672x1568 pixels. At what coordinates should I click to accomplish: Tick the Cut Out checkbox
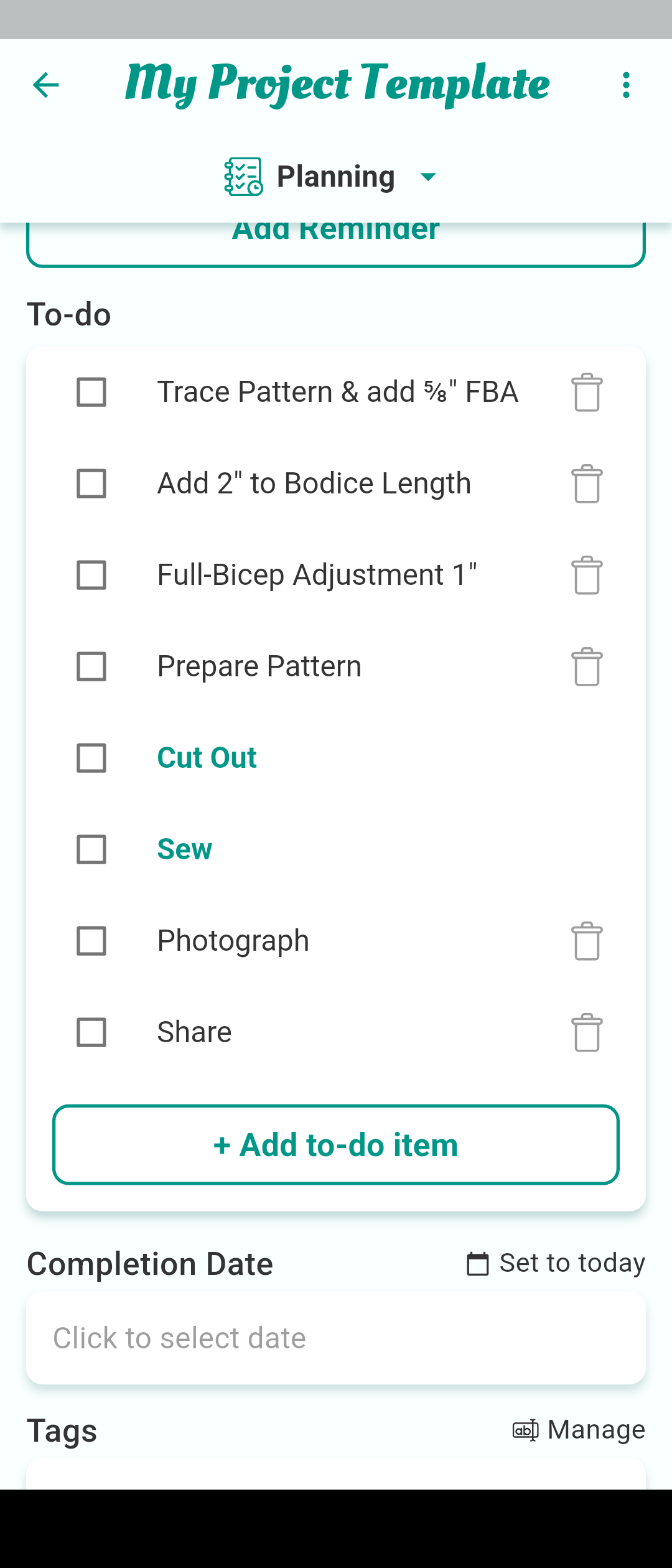(91, 758)
